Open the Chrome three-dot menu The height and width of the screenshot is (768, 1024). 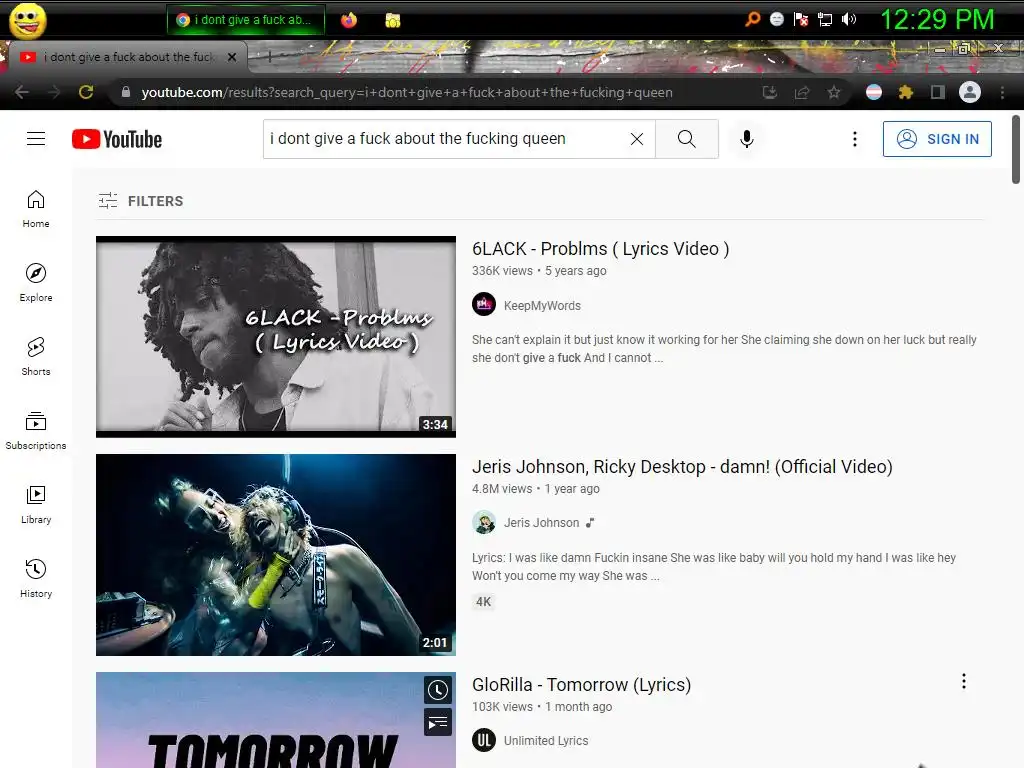(x=1002, y=92)
